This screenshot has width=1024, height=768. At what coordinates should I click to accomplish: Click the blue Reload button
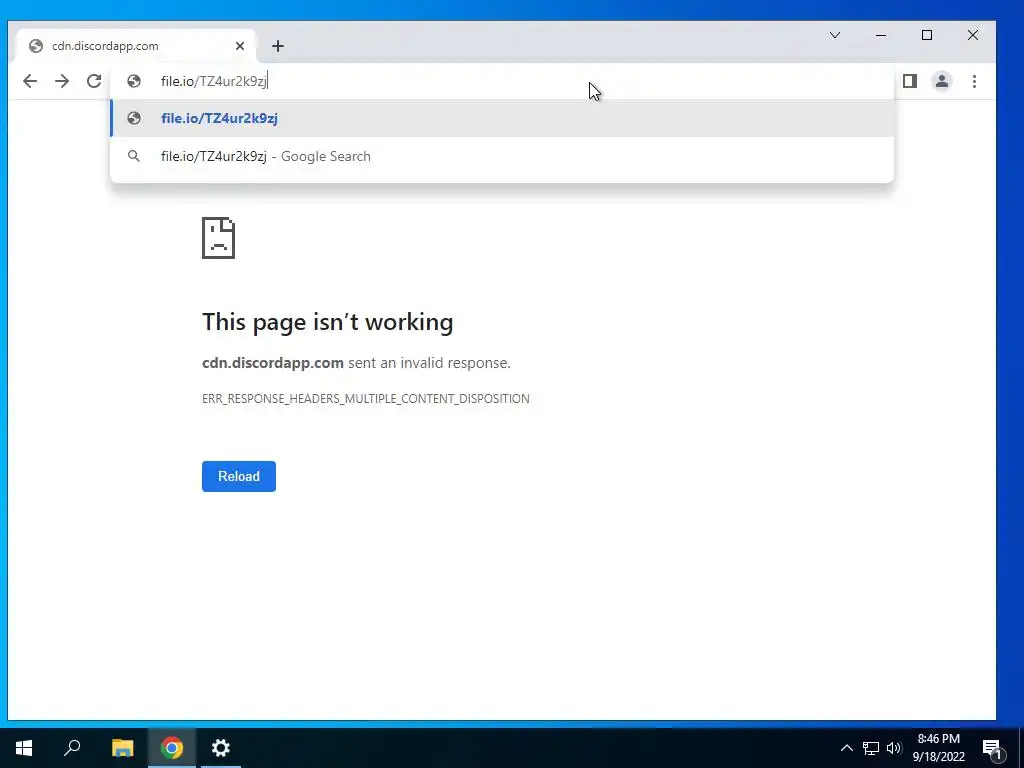[x=239, y=476]
